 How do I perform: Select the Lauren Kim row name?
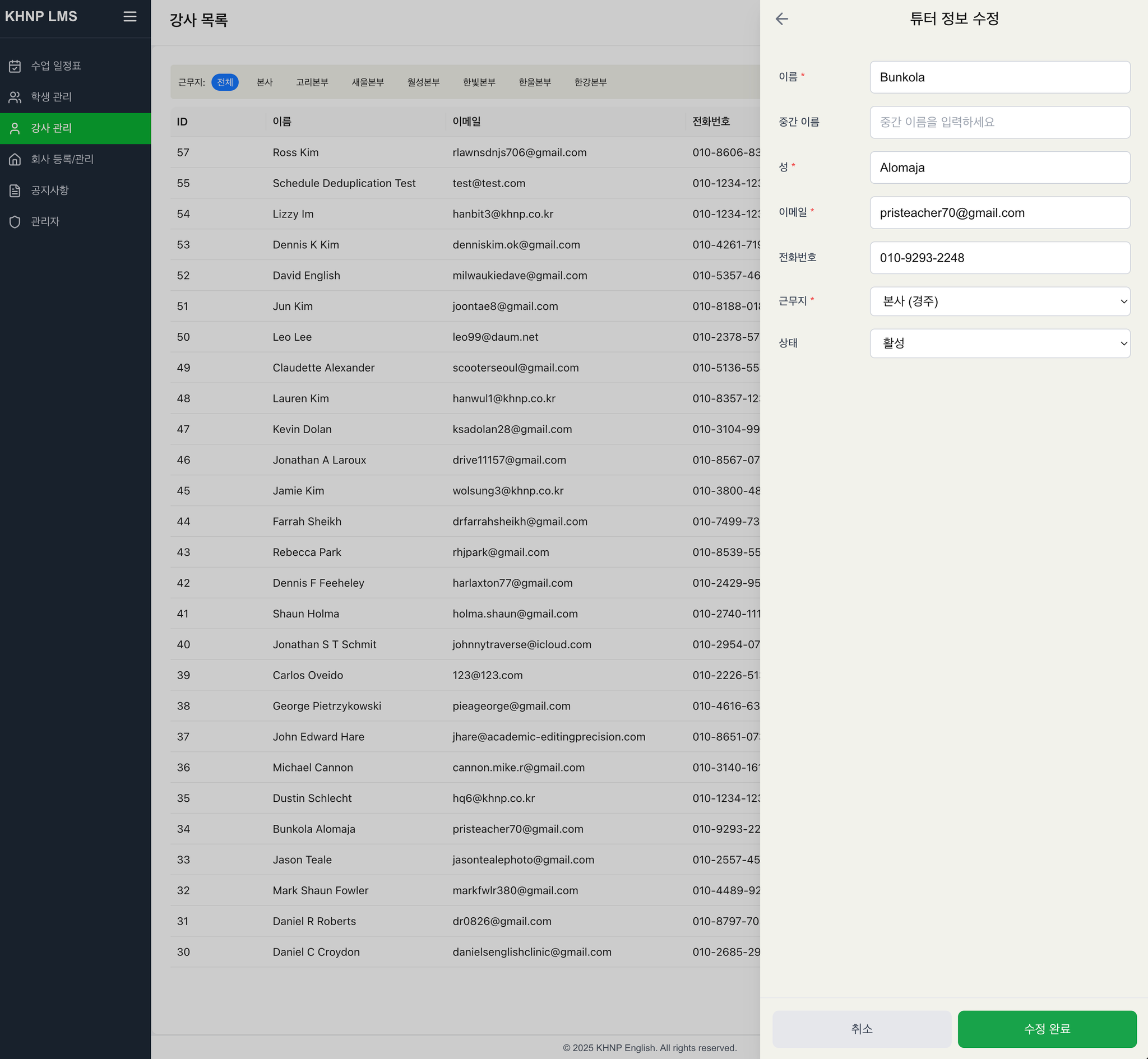(x=300, y=399)
